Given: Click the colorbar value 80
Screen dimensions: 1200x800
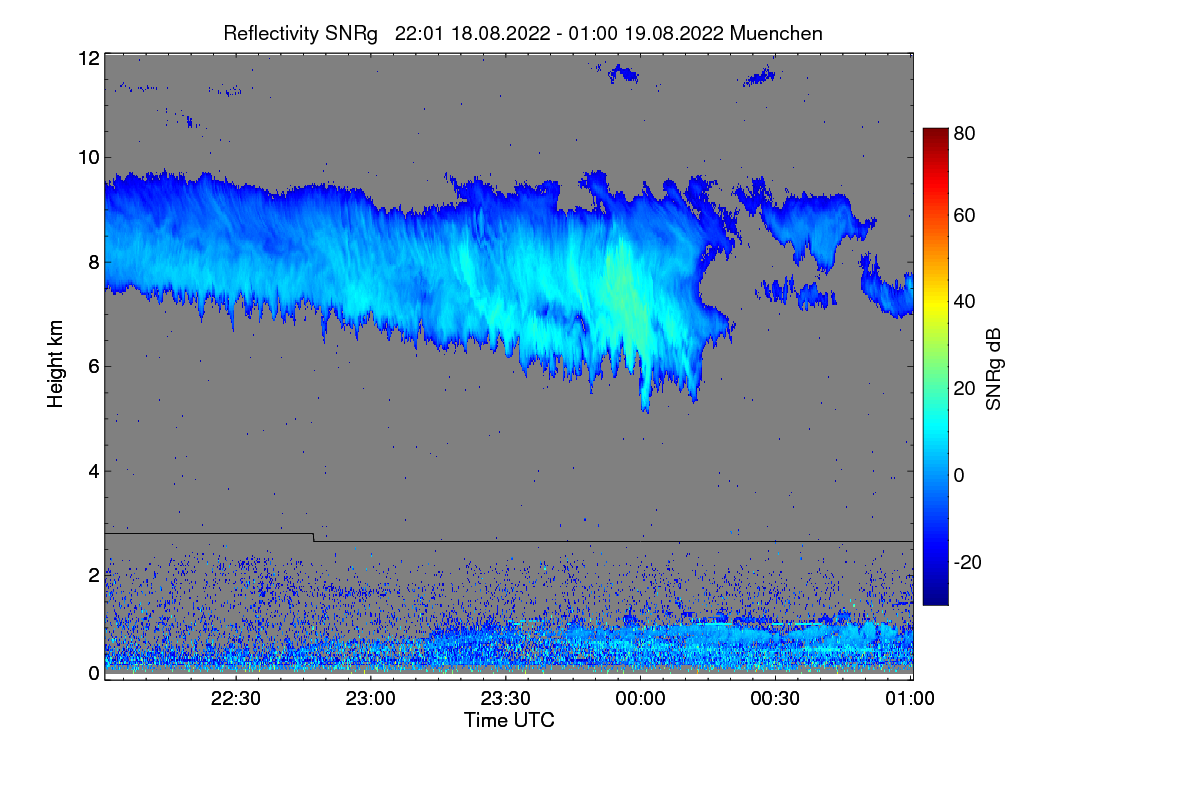Looking at the screenshot, I should point(964,132).
